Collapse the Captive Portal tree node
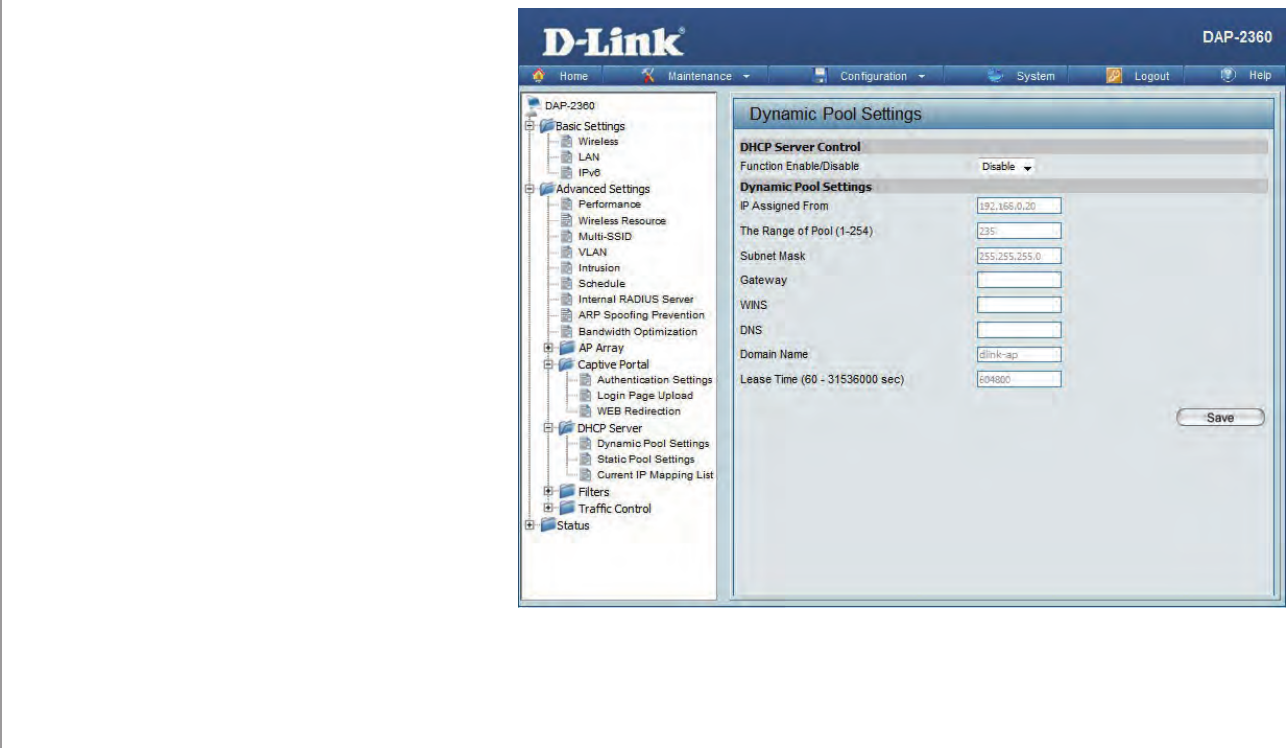This screenshot has height=748, width=1286. point(548,364)
